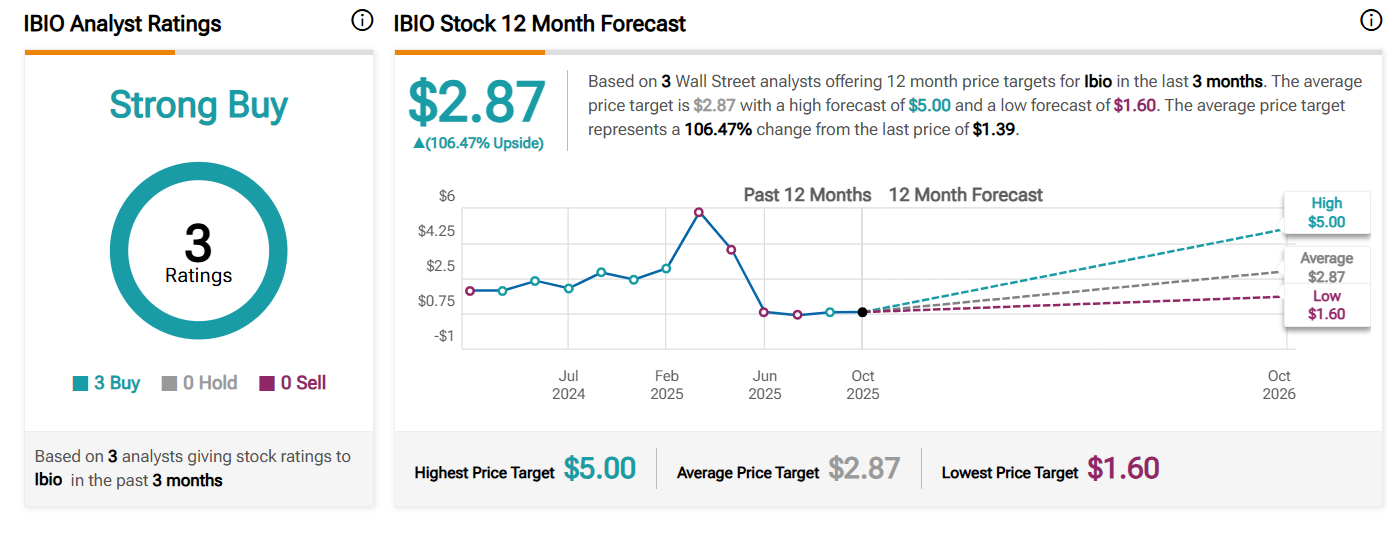The width and height of the screenshot is (1387, 553).
Task: Click the 106.47% Upside indicator
Action: tap(478, 143)
